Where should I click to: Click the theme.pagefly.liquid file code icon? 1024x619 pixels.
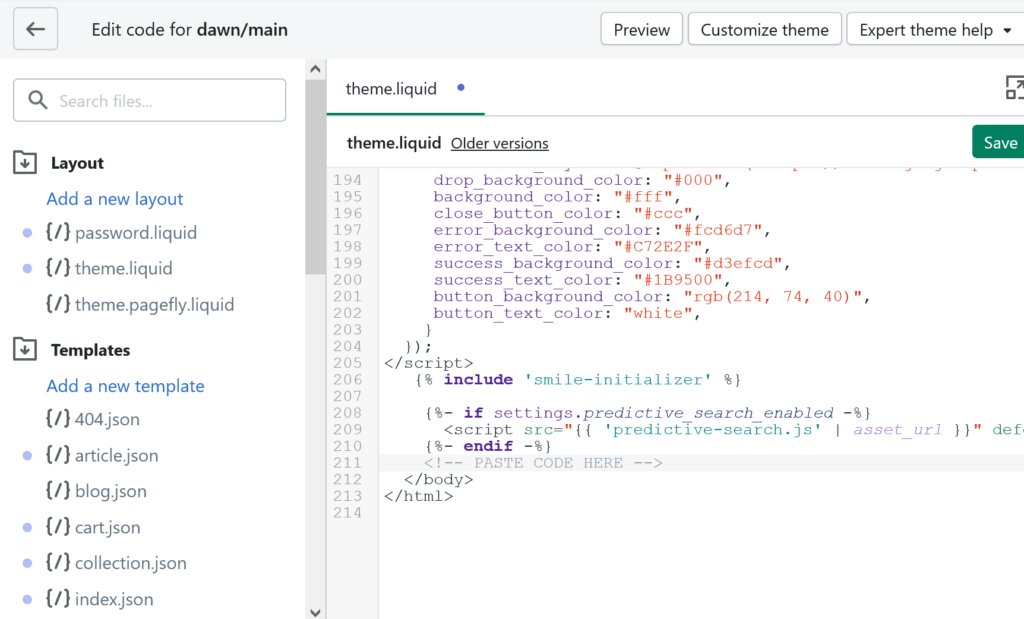pyautogui.click(x=57, y=303)
